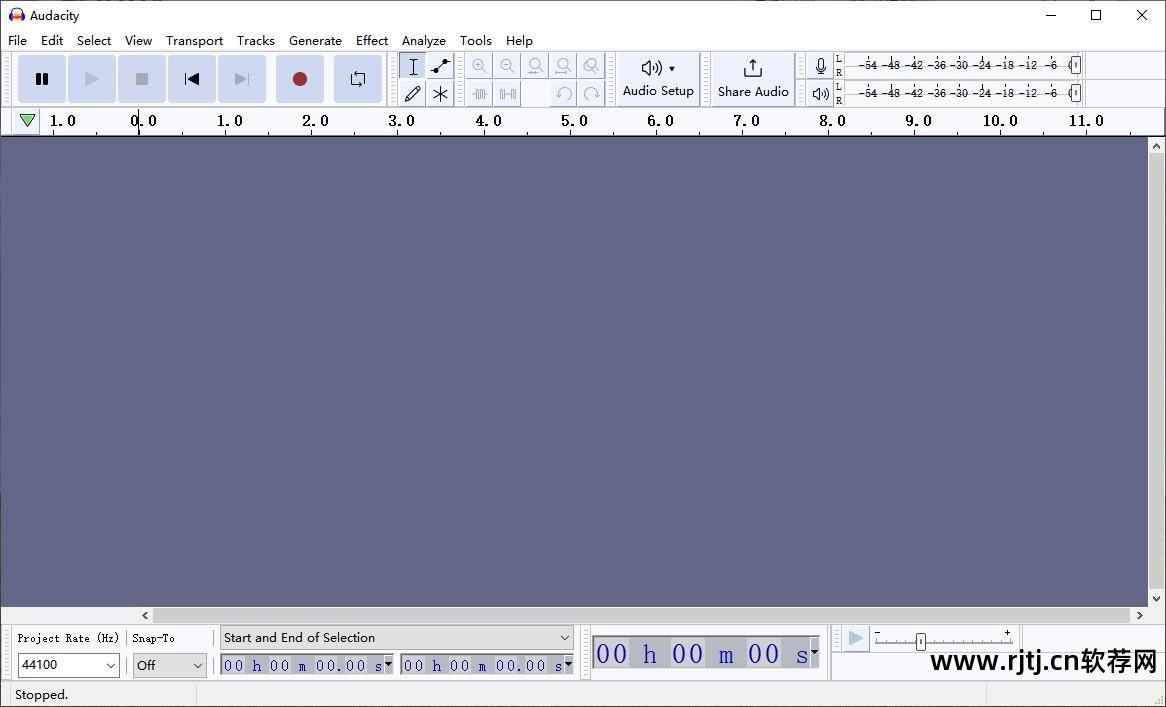This screenshot has height=707, width=1166.
Task: Open the Help menu
Action: point(519,40)
